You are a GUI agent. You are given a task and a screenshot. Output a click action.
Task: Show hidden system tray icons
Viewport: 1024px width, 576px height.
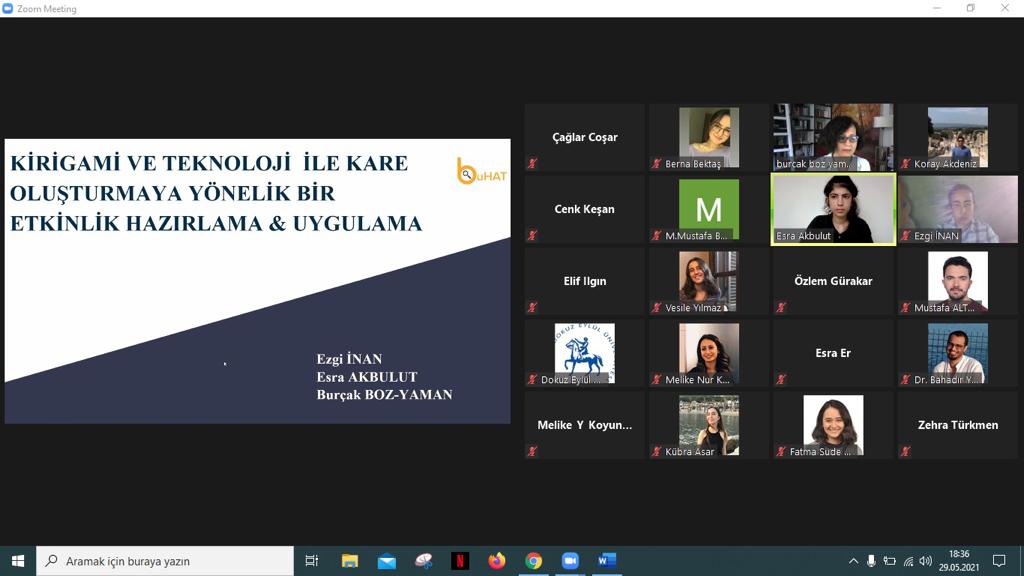coord(853,561)
